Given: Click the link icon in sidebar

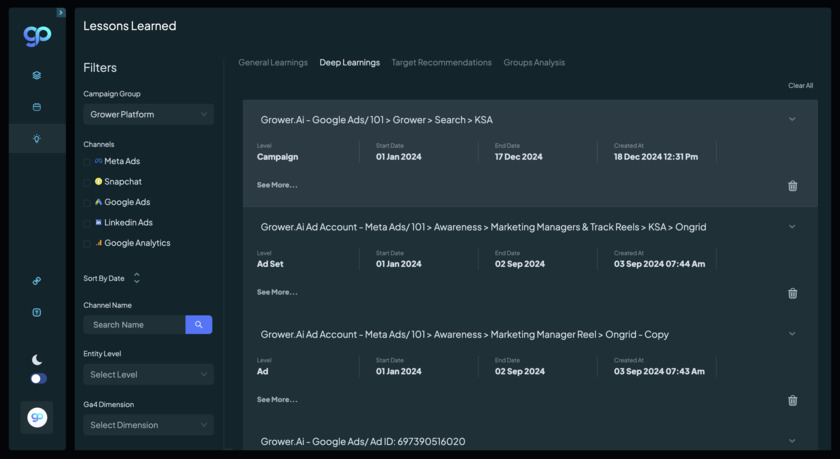Looking at the screenshot, I should [37, 281].
